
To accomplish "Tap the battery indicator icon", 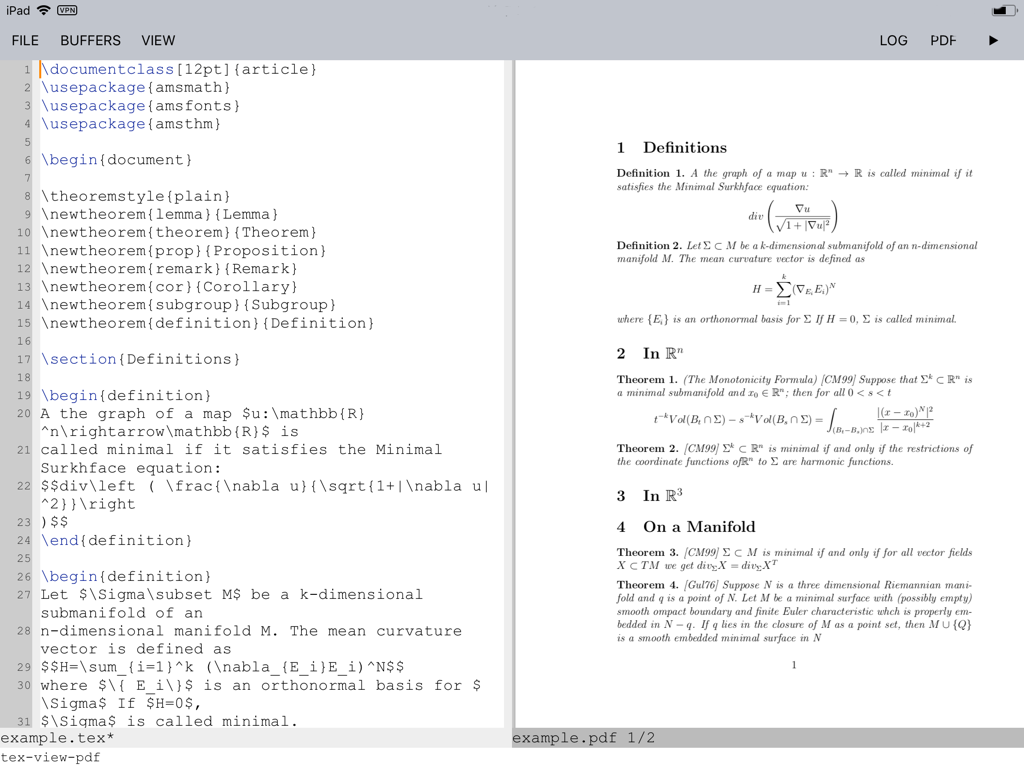I will pyautogui.click(x=1004, y=10).
